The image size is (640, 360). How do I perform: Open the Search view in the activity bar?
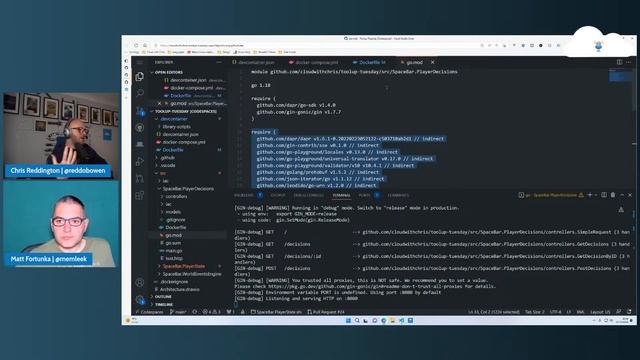[x=140, y=93]
